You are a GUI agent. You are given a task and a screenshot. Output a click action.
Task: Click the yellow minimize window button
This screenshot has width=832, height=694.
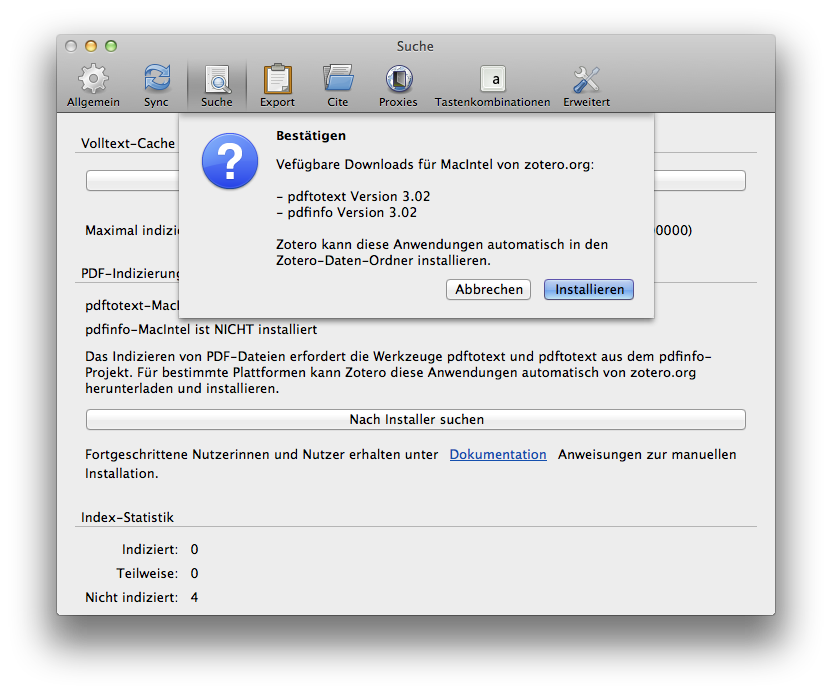click(91, 46)
